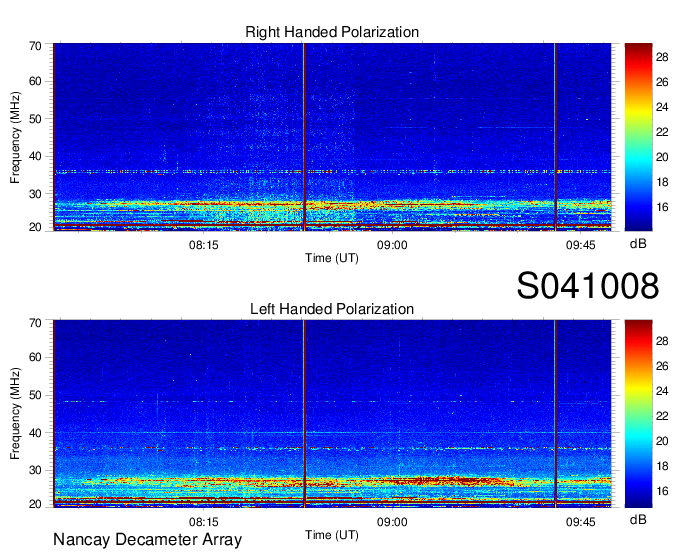Click the 60 MHz tick on the bottom plot

pos(35,357)
